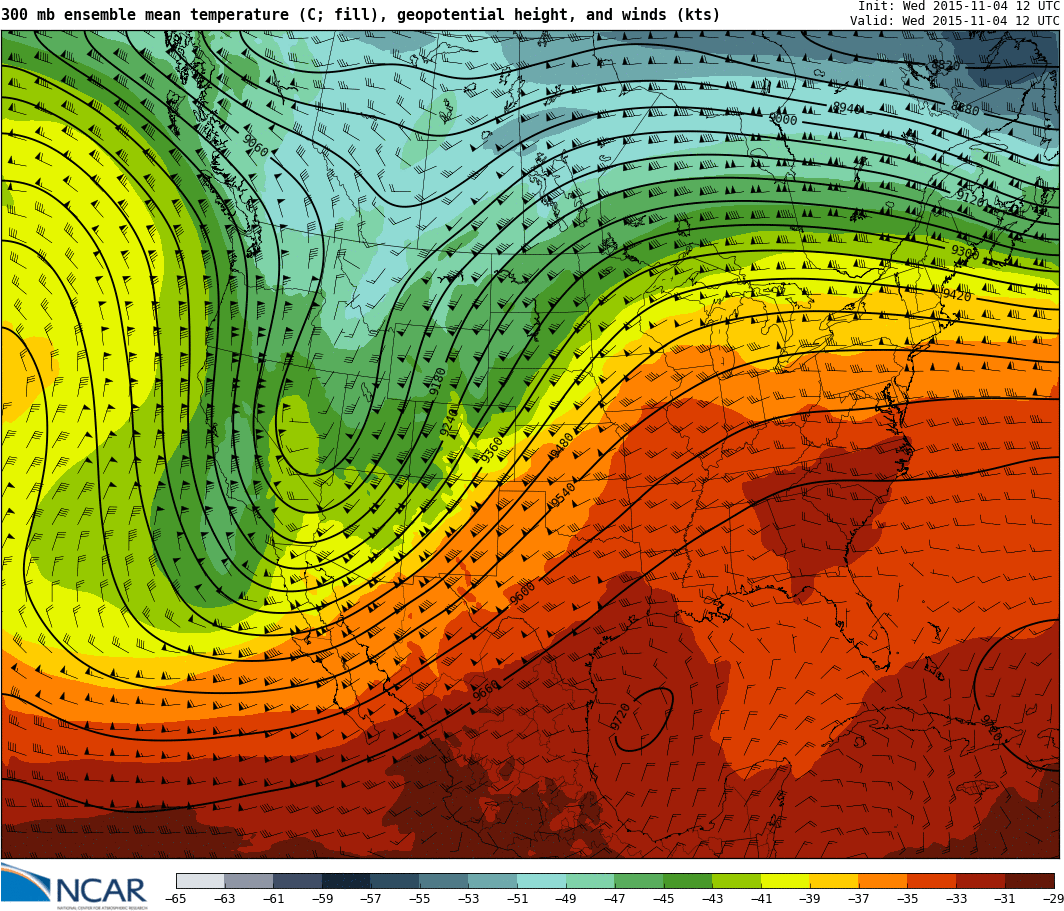Screen dimensions: 1064x911
Task: Click the "Init: Wed 2015-11-04 12 UTC" label
Action: tap(959, 5)
